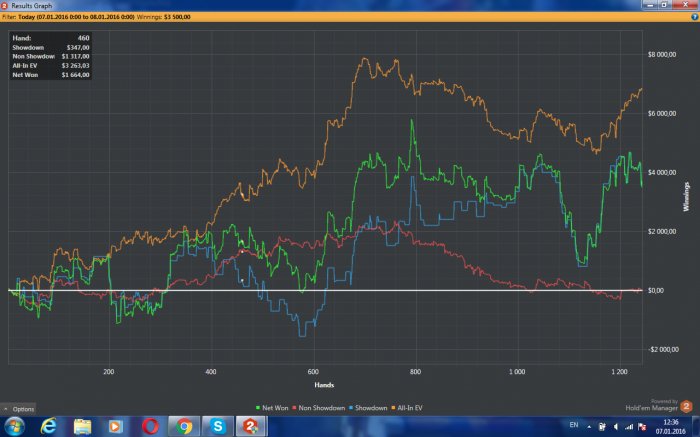Click the Results Graph window icon
700x437 pixels.
4,5
